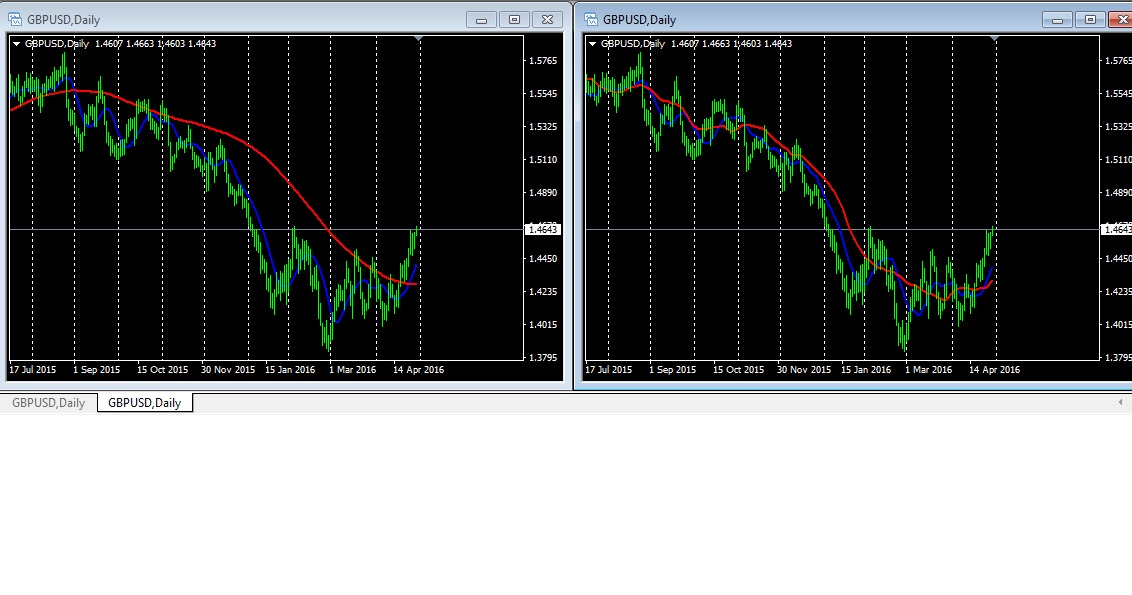
Task: Minimize the right GBPUSD chart window
Action: click(x=1057, y=20)
